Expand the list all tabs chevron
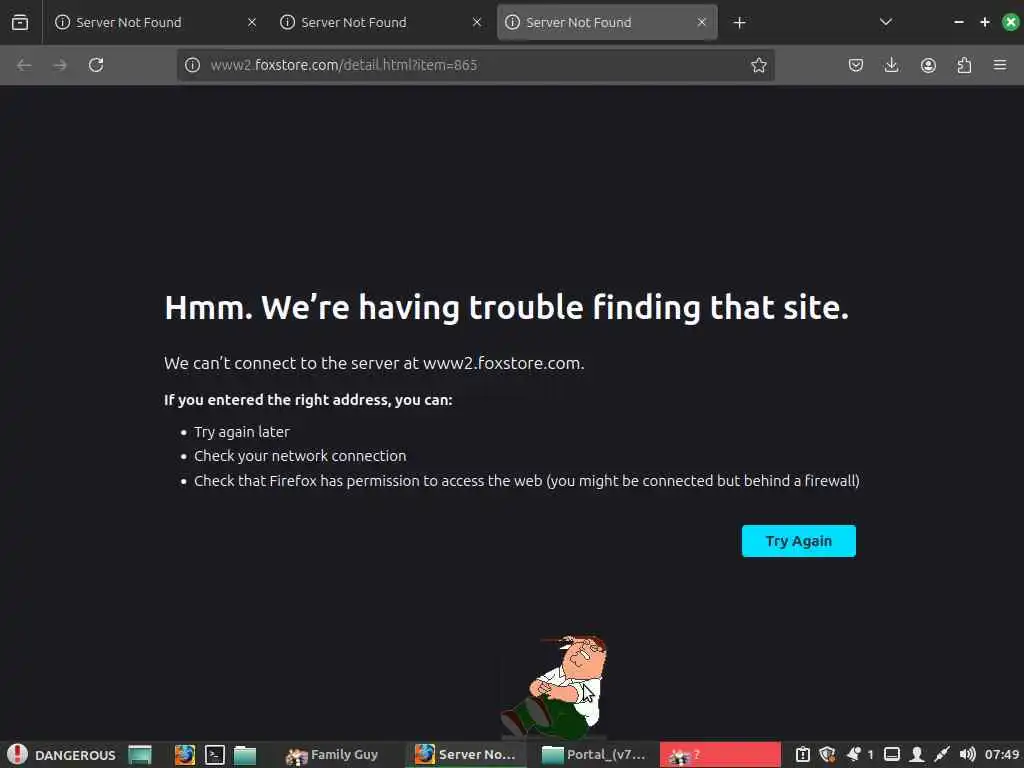This screenshot has height=768, width=1024. point(886,22)
